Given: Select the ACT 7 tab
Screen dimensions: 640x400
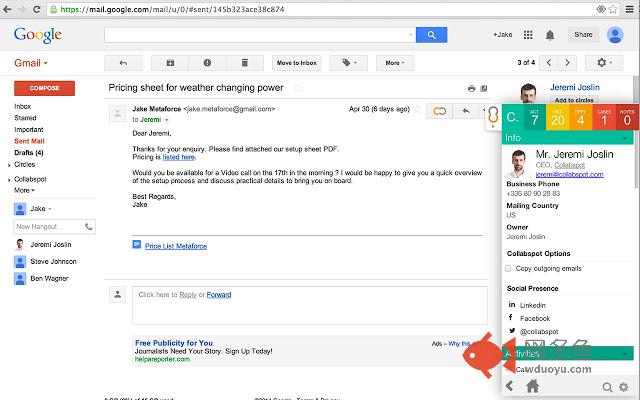Looking at the screenshot, I should click(x=535, y=117).
